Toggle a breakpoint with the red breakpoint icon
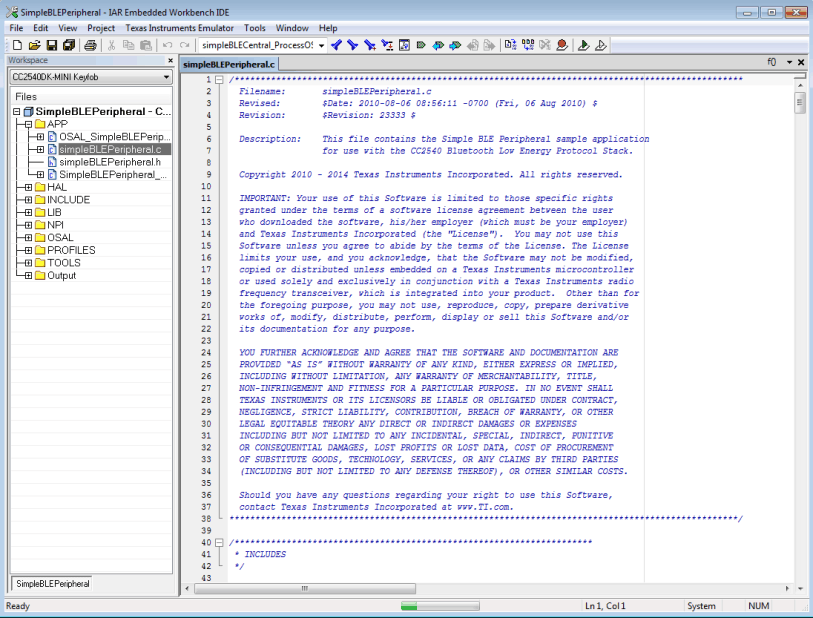 click(562, 45)
